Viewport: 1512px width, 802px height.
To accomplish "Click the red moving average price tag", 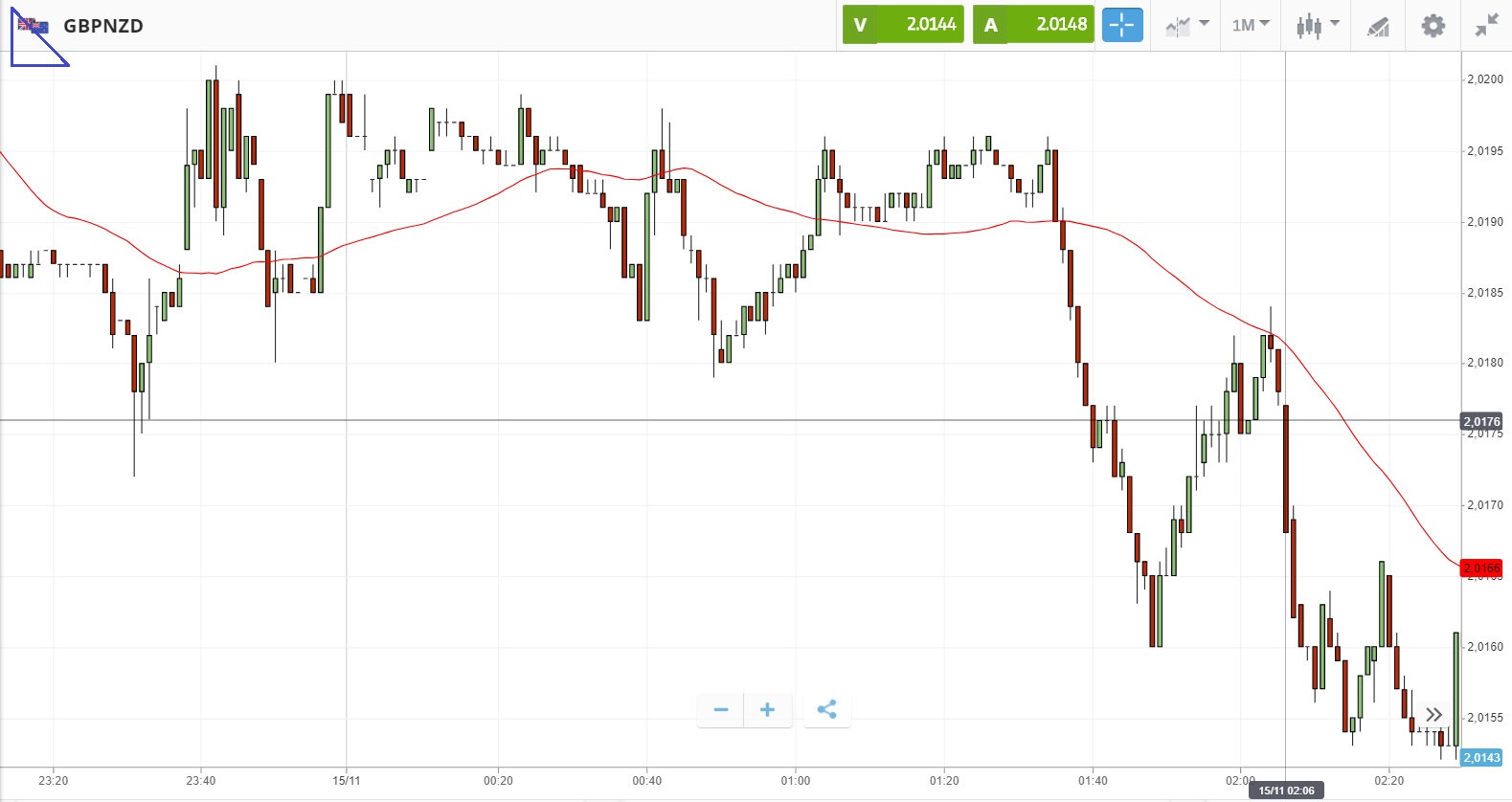I will (1481, 568).
